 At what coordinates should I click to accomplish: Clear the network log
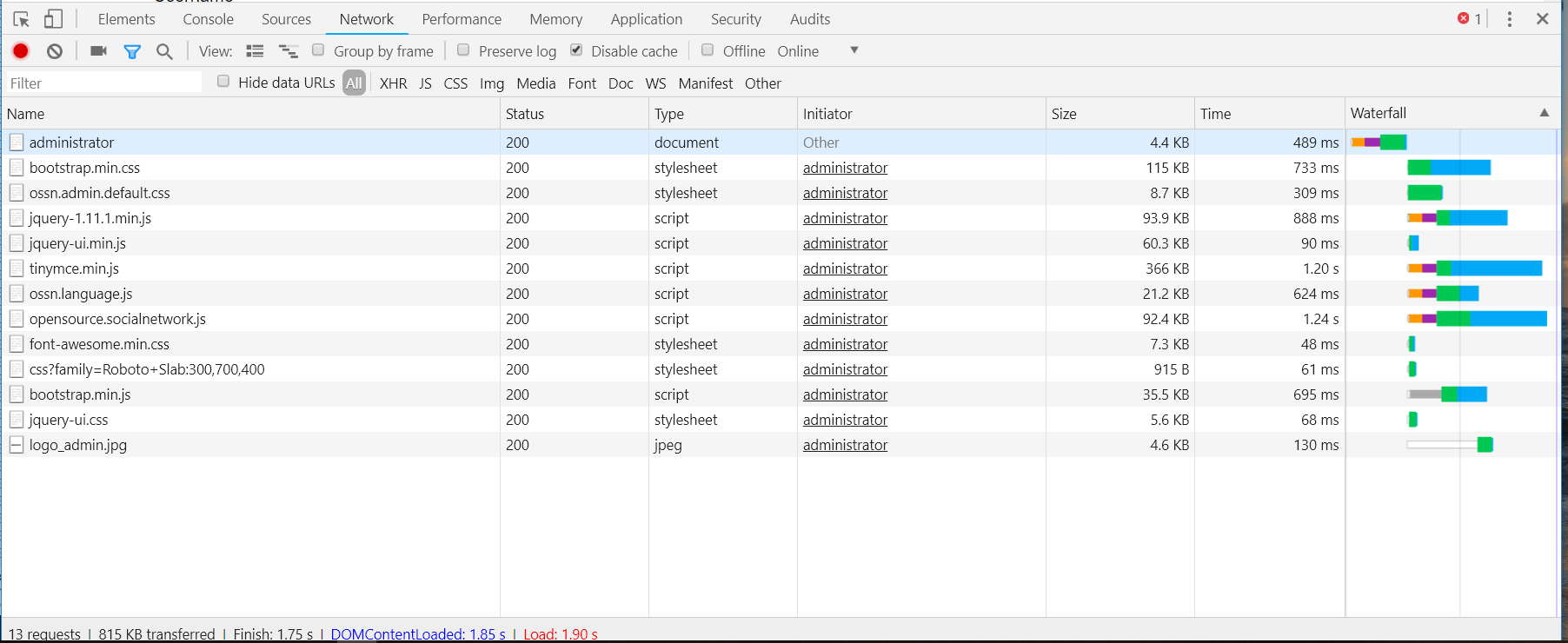[55, 51]
